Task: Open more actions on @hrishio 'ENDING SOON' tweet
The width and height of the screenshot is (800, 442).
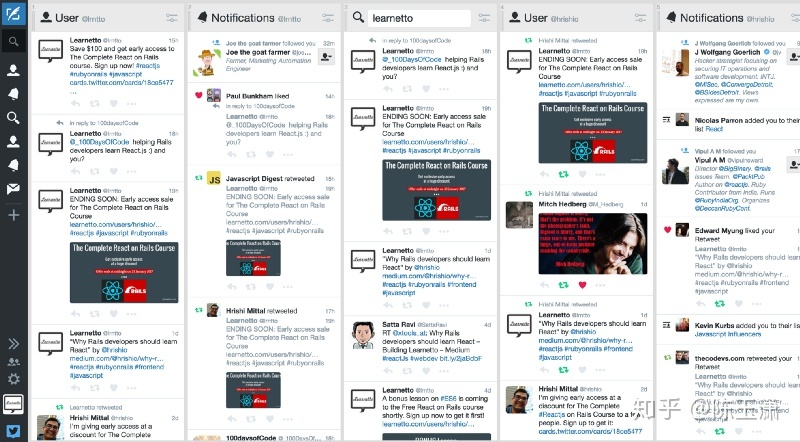Action: click(600, 174)
